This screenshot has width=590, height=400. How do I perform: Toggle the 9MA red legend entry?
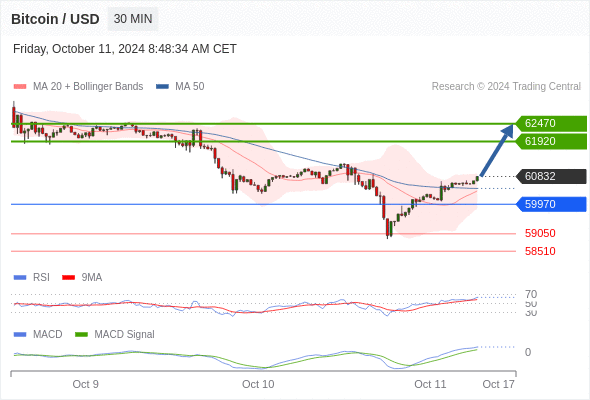(x=82, y=278)
